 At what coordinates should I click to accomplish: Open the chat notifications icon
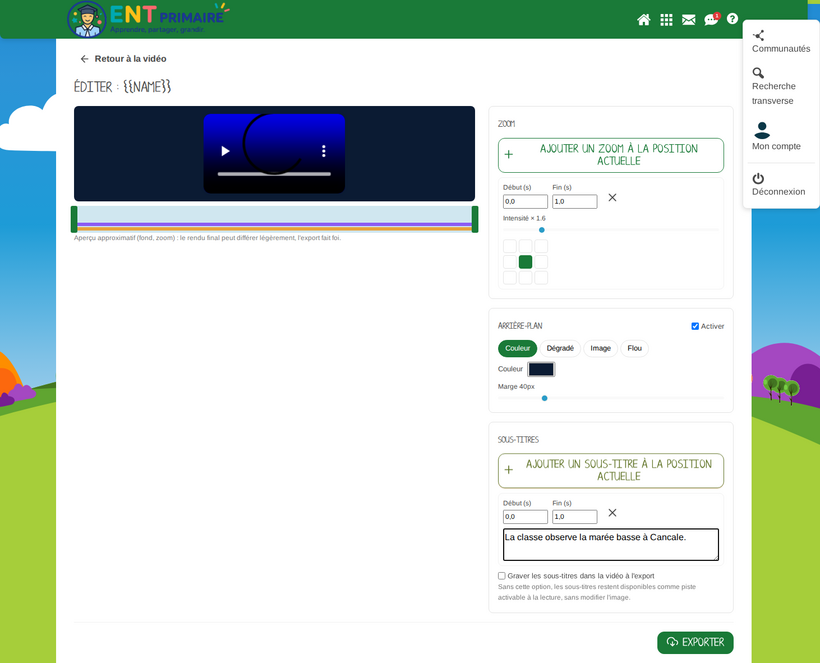712,19
